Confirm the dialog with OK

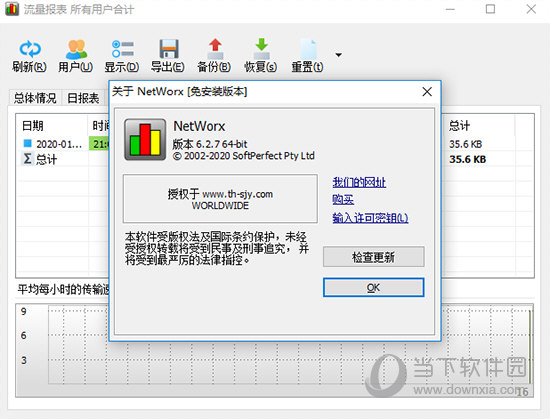374,288
